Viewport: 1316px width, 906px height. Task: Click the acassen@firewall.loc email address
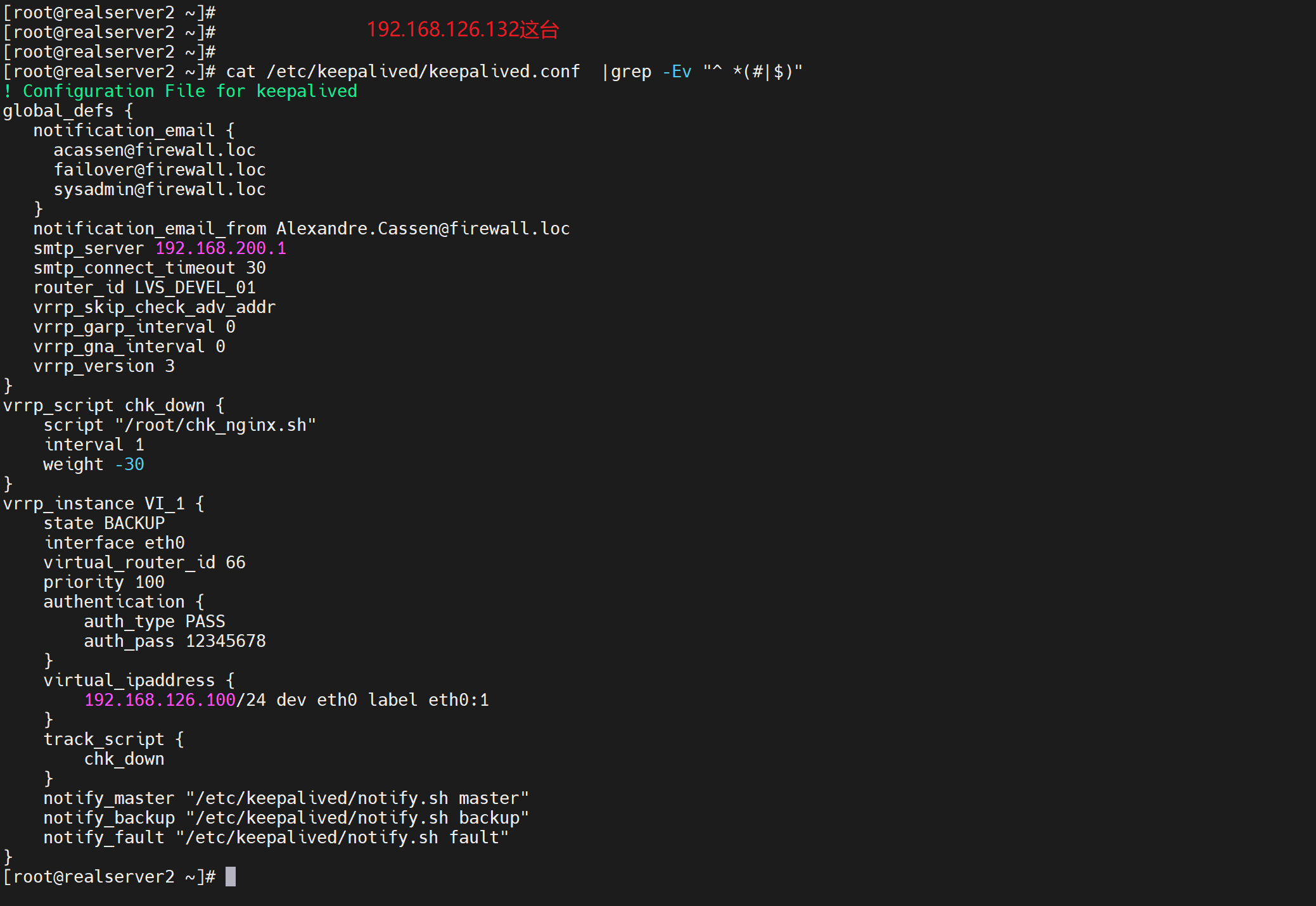click(x=154, y=150)
